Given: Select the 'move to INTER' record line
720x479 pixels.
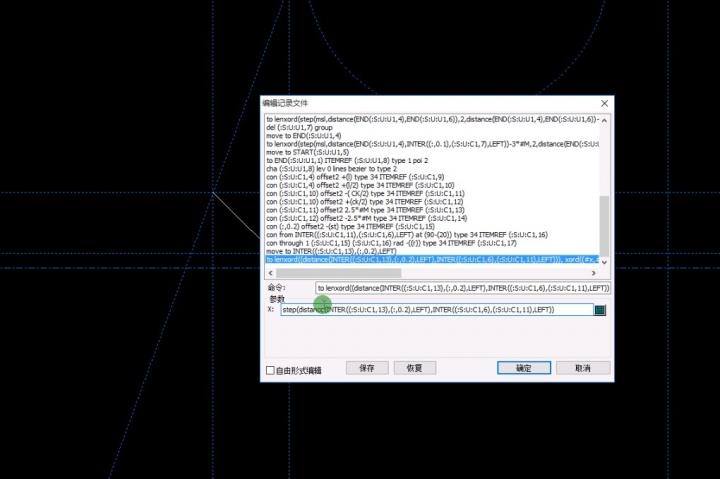Looking at the screenshot, I should 330,251.
